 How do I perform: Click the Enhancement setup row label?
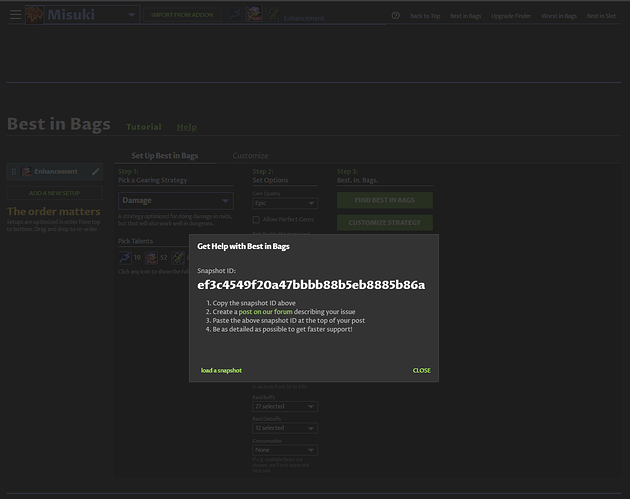[x=56, y=172]
